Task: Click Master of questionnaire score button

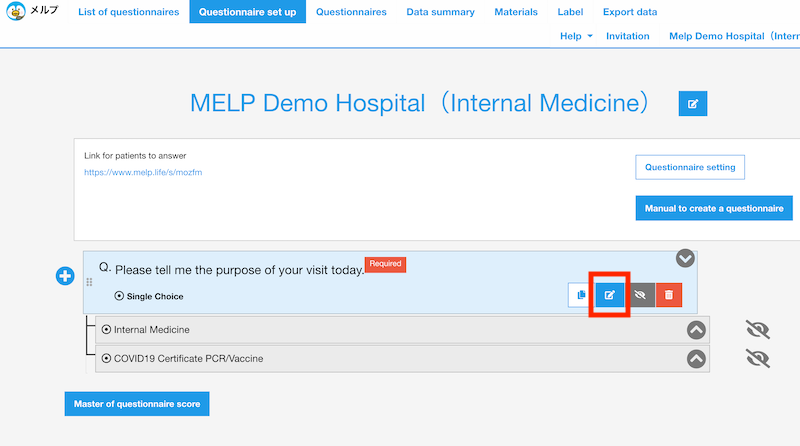Action: coord(137,404)
